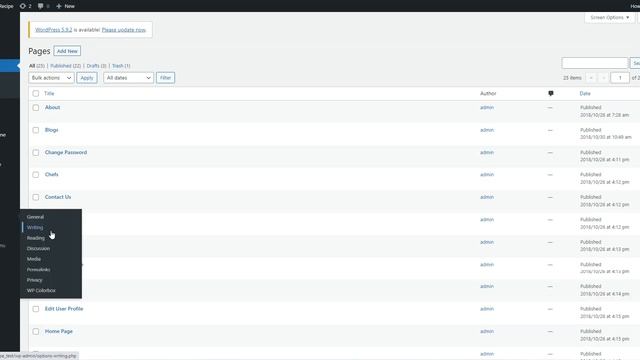Tick the Contact Us row checkbox
640x360 pixels.
[36, 197]
